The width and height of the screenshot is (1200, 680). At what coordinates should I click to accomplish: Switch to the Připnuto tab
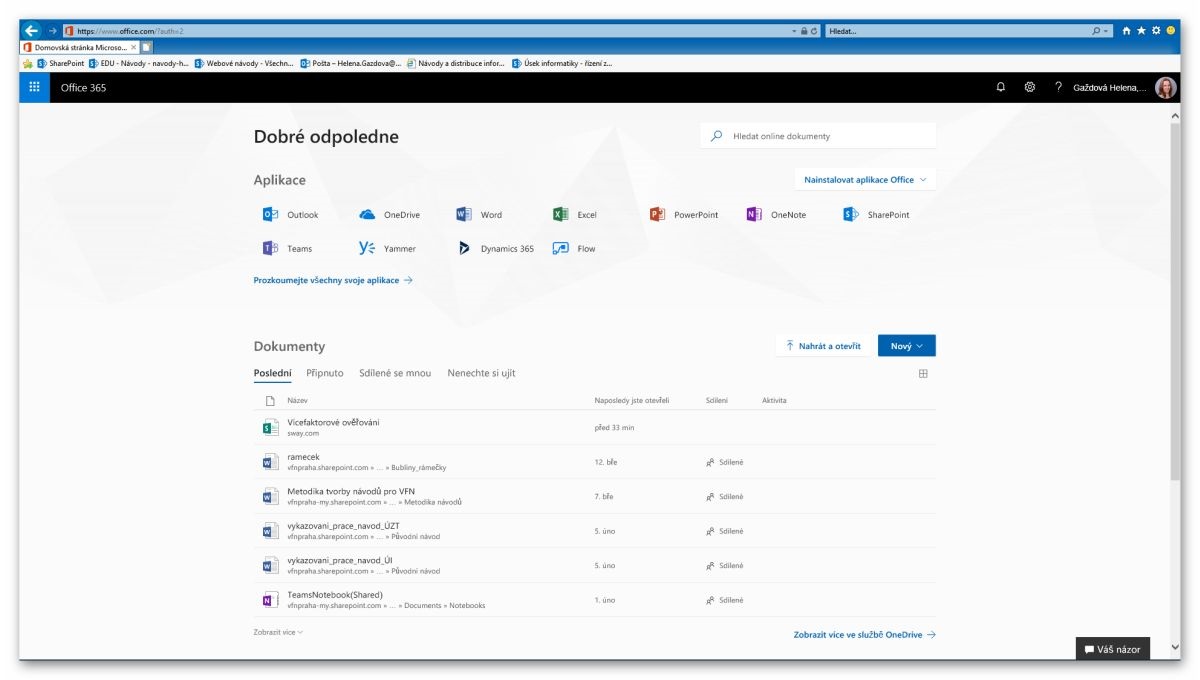pyautogui.click(x=325, y=373)
